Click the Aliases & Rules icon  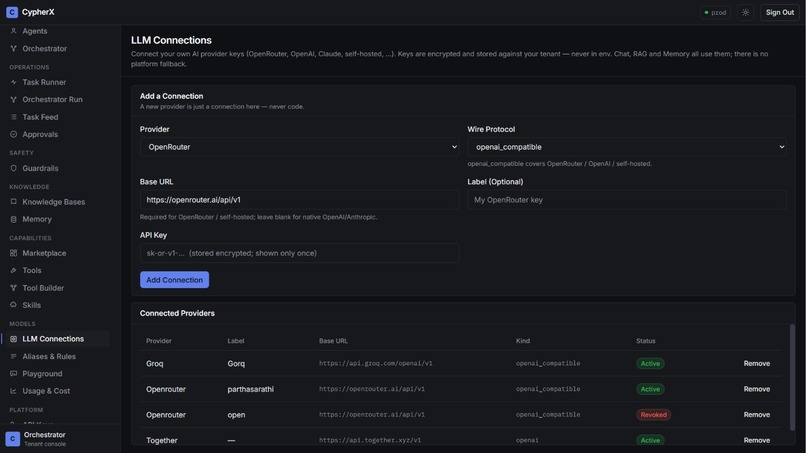(13, 356)
